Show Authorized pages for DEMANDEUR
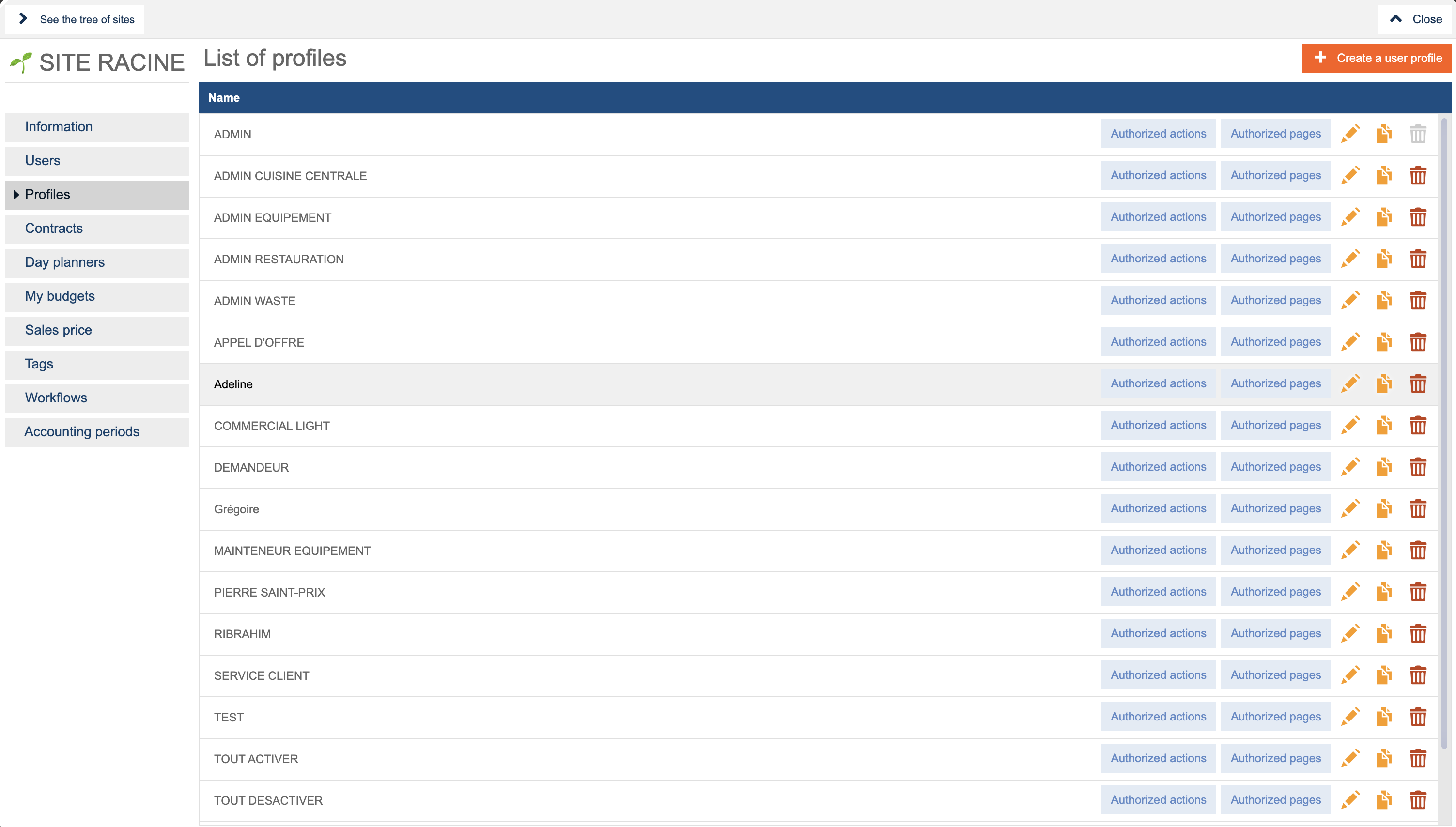This screenshot has width=1456, height=827. (1275, 467)
